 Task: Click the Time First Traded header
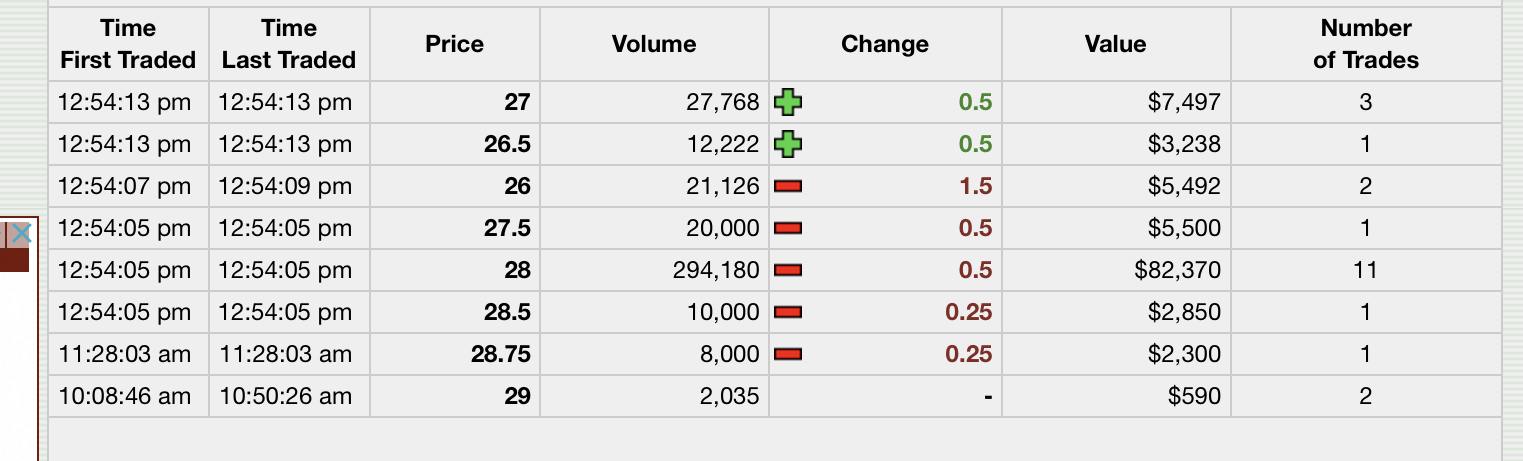click(128, 44)
